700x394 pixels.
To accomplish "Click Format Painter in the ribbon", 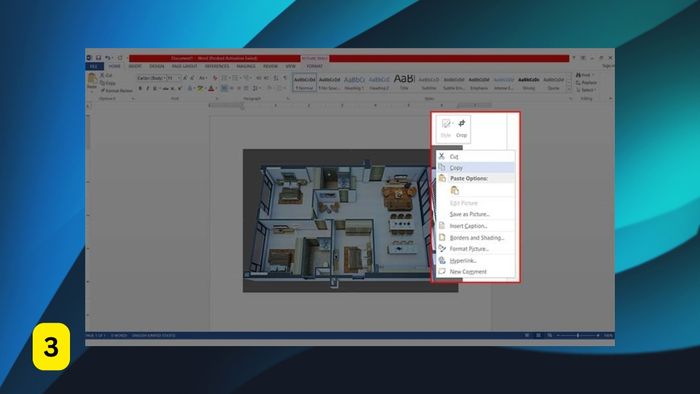I will pyautogui.click(x=117, y=91).
